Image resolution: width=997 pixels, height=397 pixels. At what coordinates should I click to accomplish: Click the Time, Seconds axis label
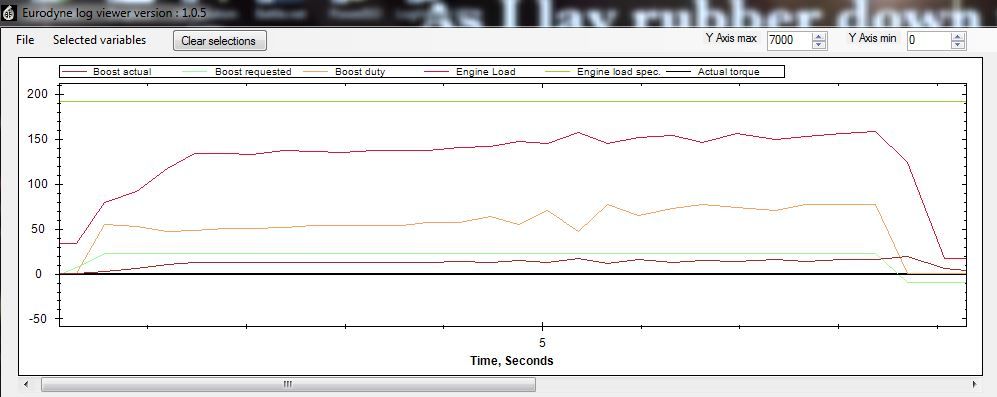click(512, 361)
